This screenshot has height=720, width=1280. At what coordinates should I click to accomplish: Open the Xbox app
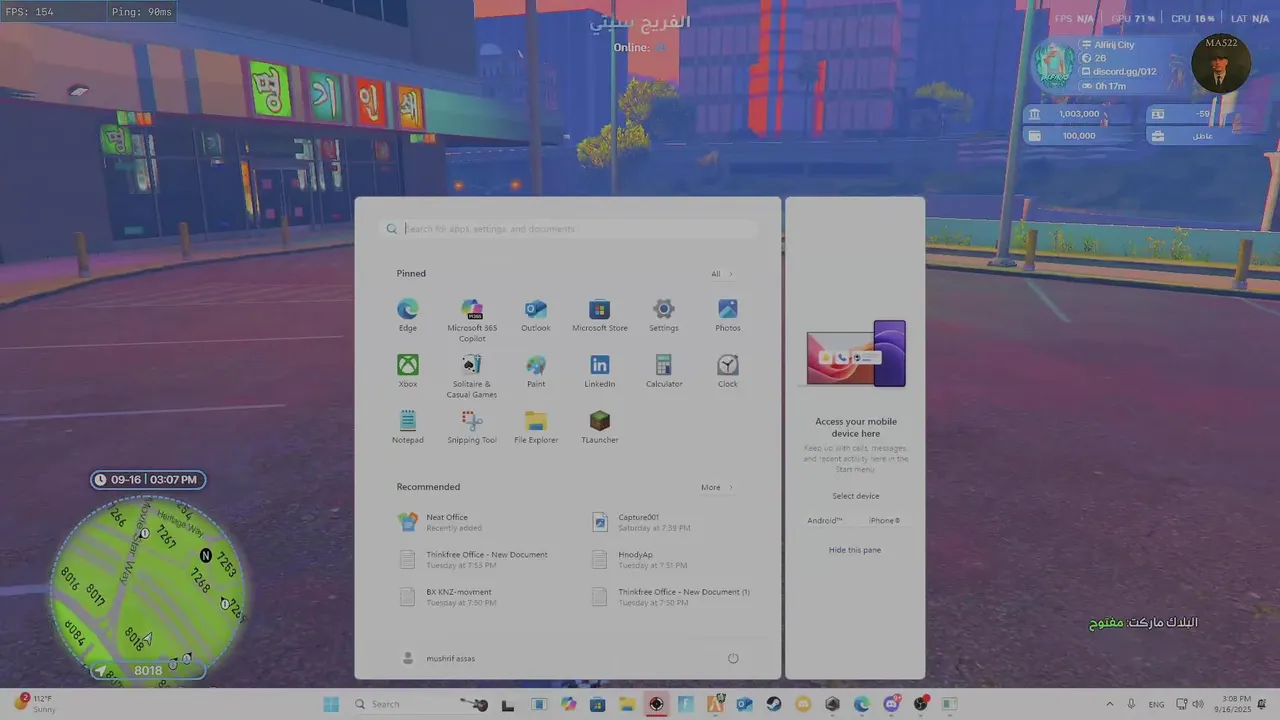click(407, 371)
